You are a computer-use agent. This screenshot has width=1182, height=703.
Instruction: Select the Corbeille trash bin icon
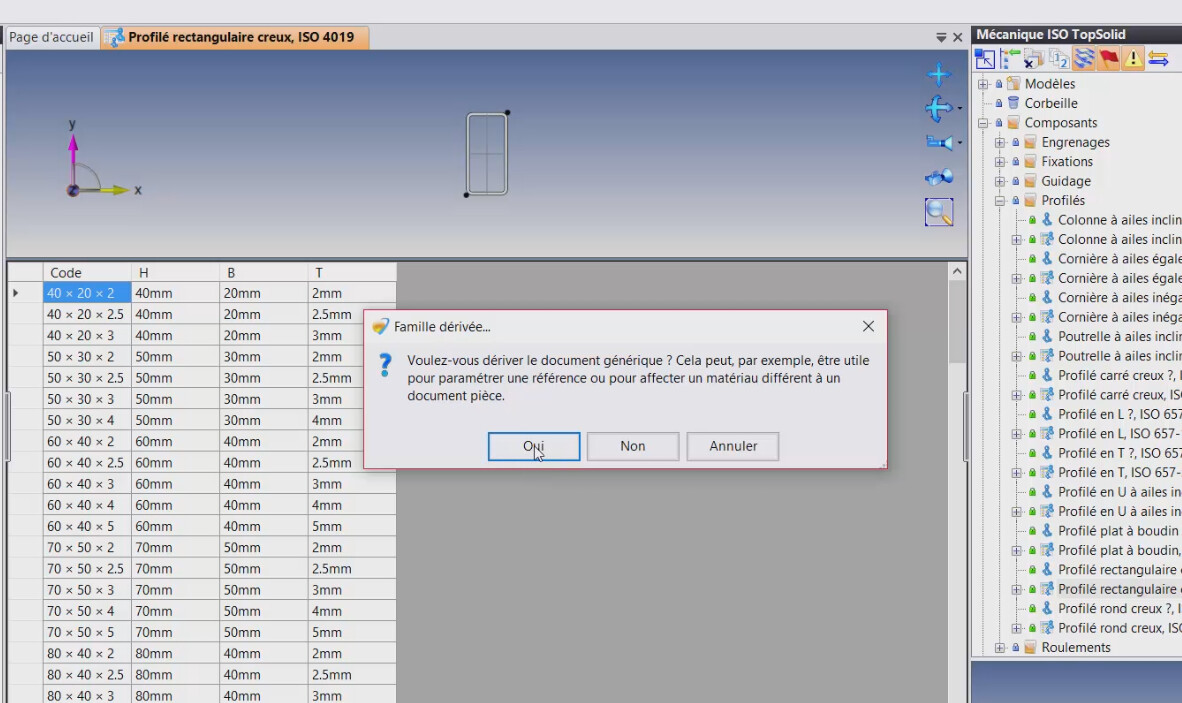coord(1013,103)
